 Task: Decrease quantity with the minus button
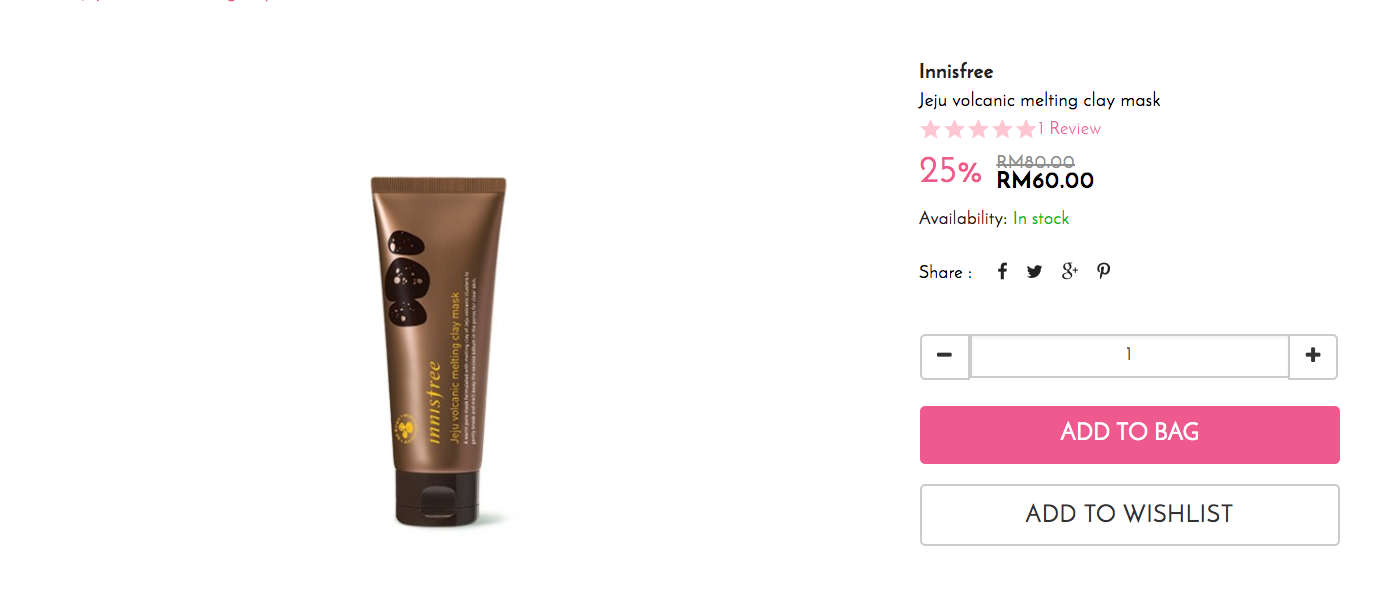pyautogui.click(x=945, y=356)
